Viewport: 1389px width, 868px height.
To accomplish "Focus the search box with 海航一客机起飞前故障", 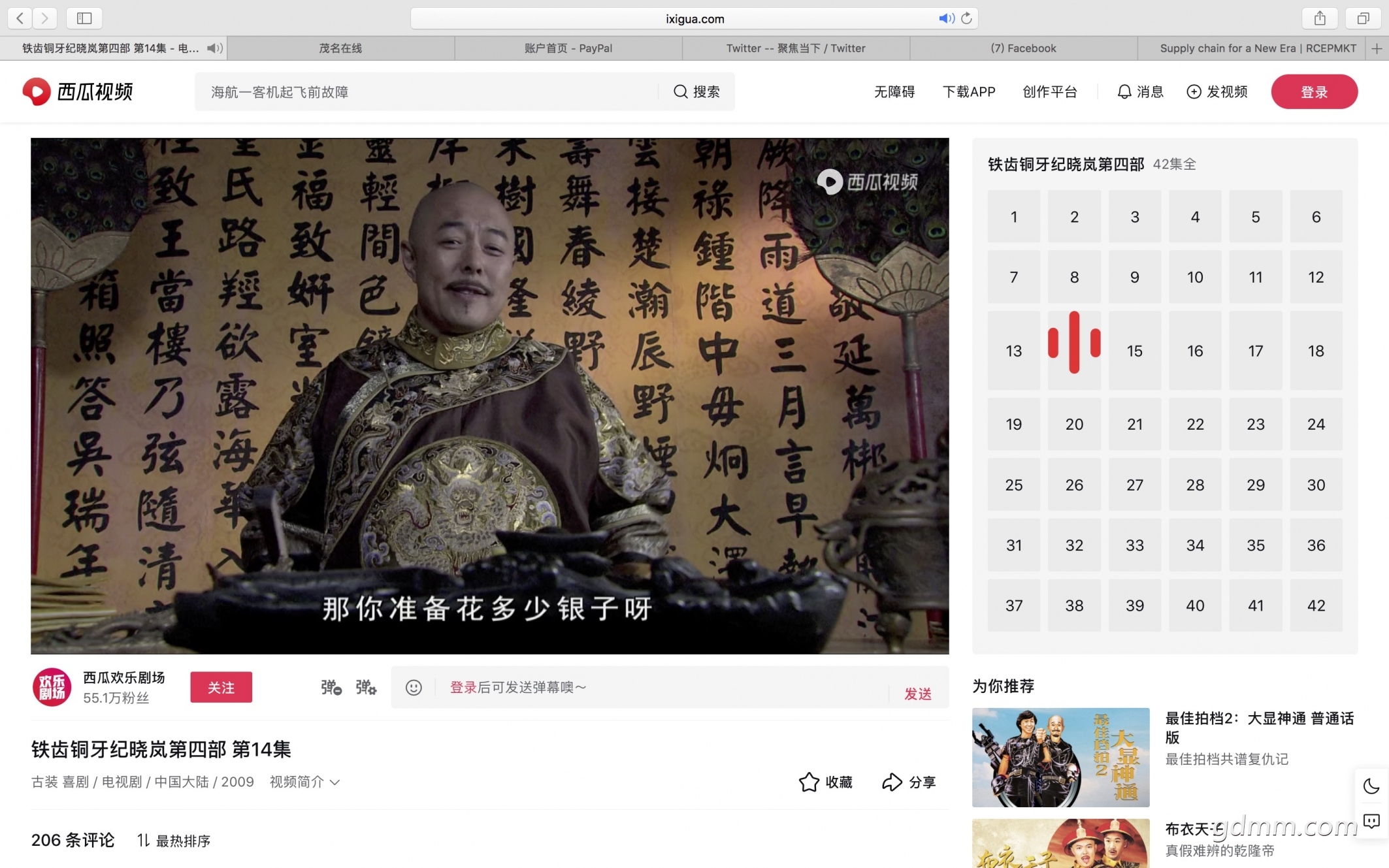I will (426, 92).
